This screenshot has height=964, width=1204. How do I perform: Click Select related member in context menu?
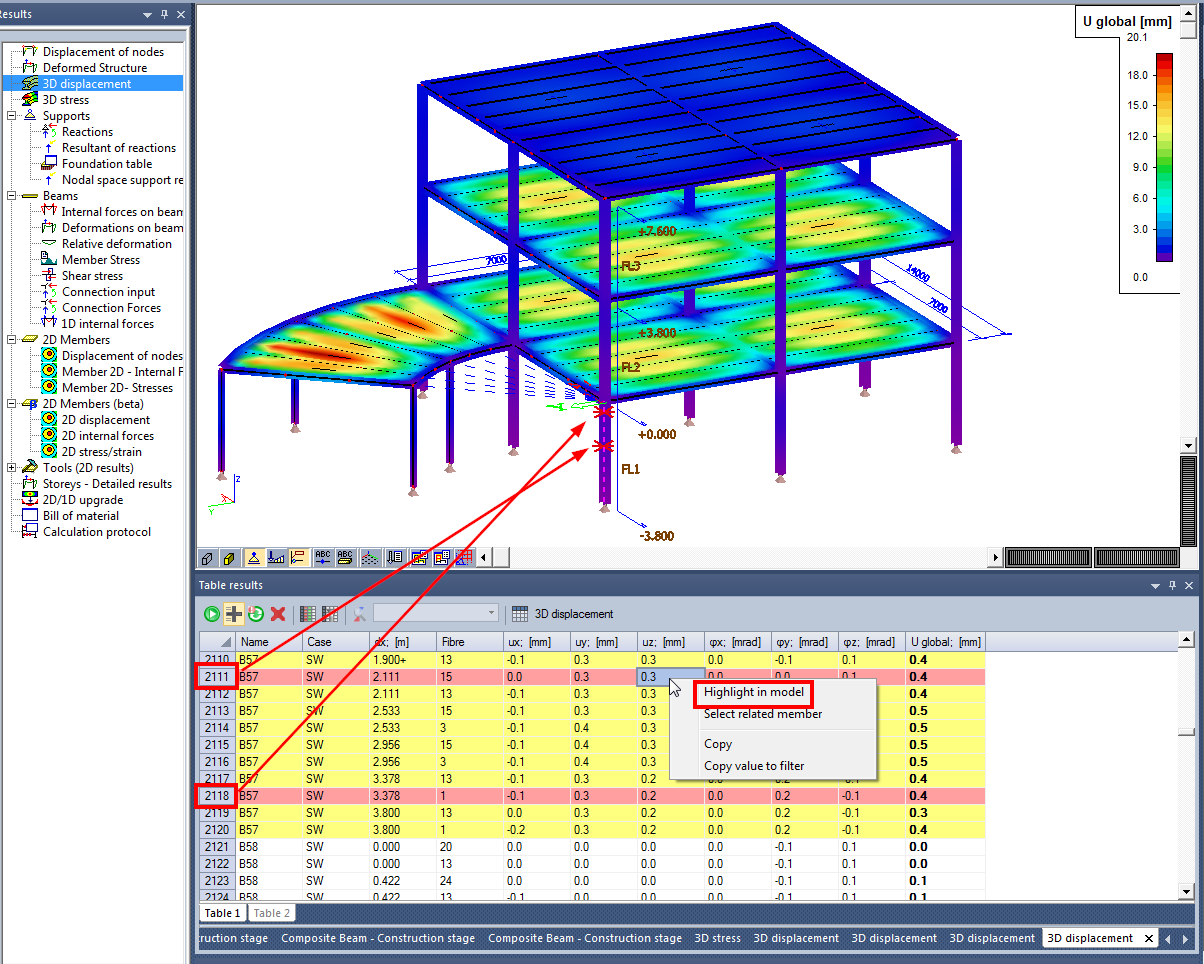click(x=762, y=714)
